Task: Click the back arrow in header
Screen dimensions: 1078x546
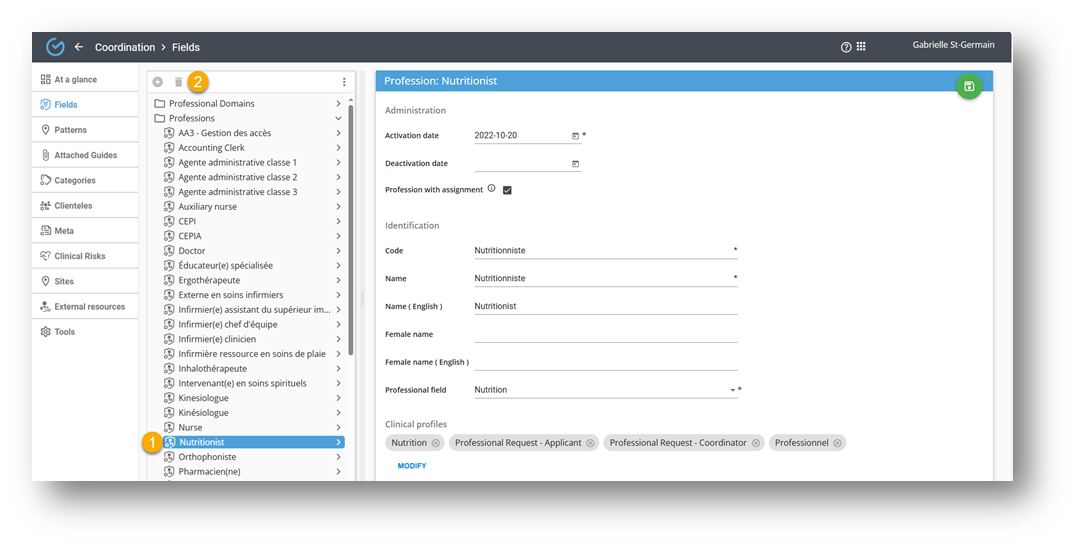Action: point(79,47)
